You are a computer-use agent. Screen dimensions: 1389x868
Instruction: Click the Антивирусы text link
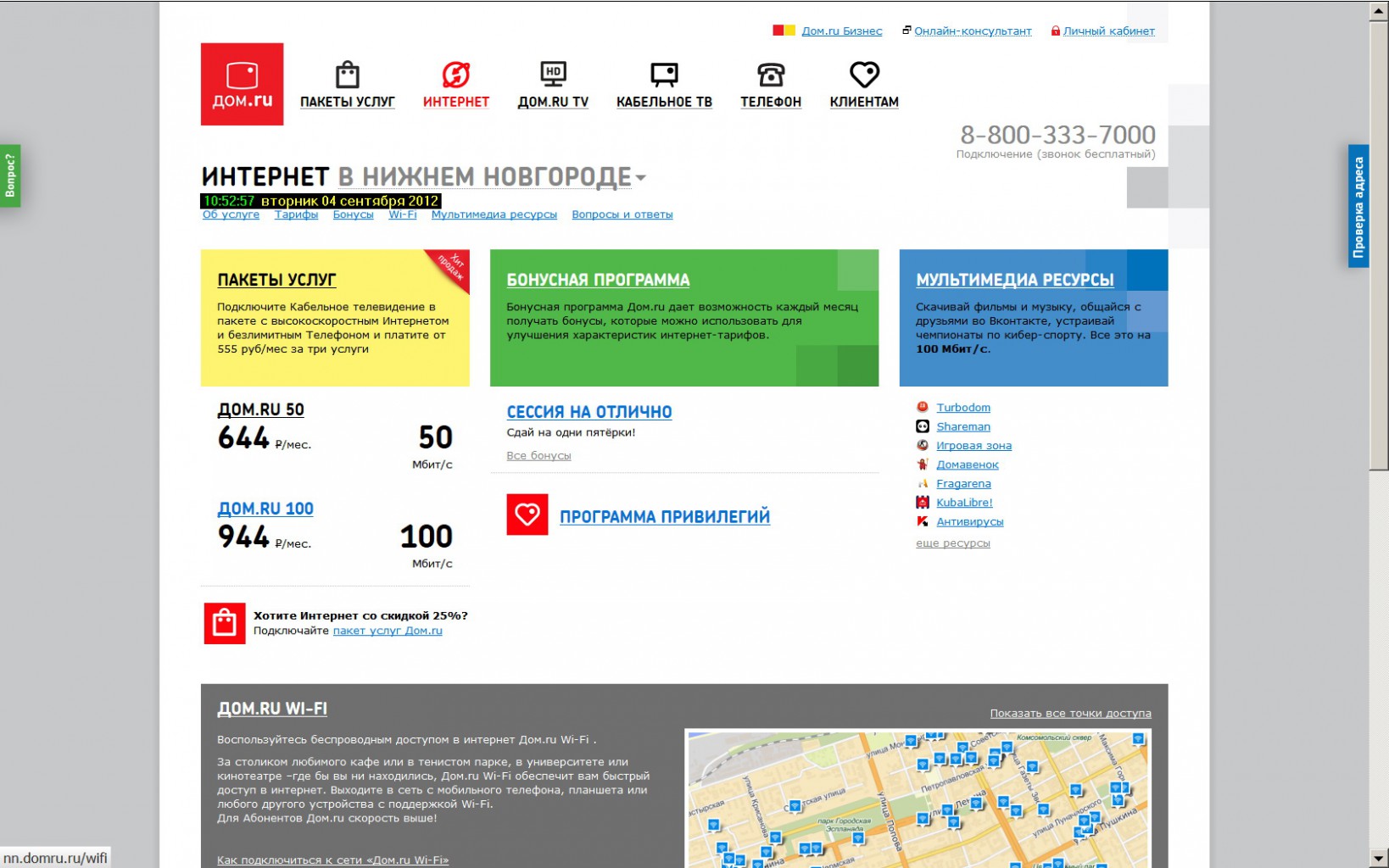click(970, 521)
